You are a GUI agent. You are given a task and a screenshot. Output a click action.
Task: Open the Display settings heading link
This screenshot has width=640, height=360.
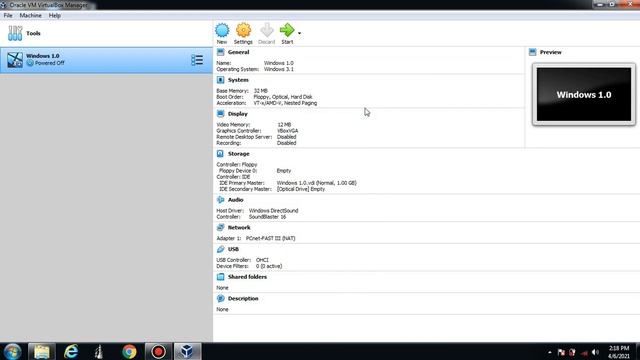(238, 114)
